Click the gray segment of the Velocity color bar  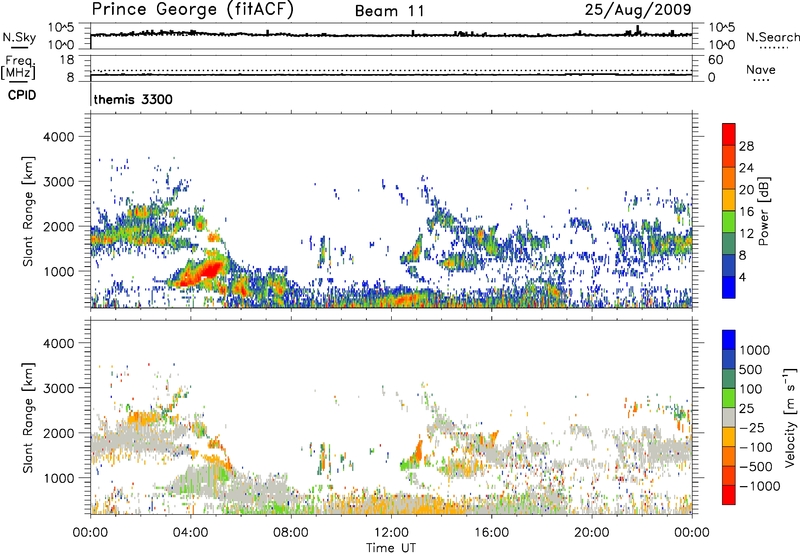click(729, 417)
